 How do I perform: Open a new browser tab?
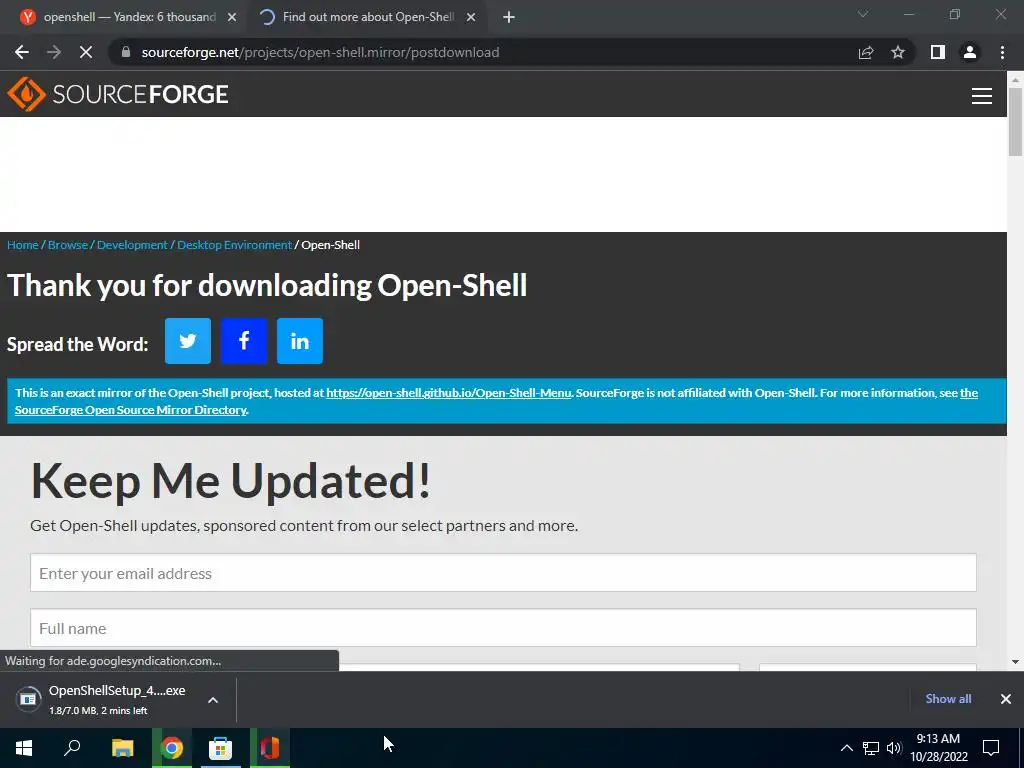coord(509,18)
